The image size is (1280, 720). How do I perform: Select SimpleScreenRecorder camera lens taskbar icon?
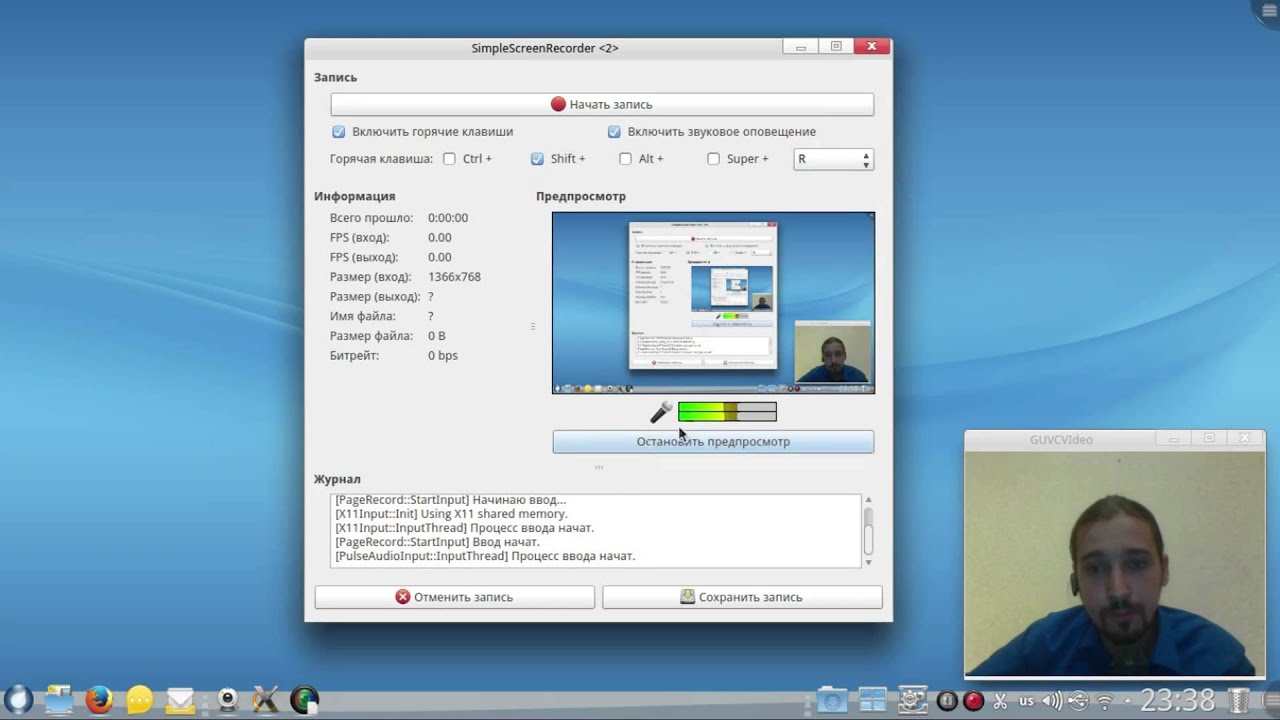click(304, 700)
